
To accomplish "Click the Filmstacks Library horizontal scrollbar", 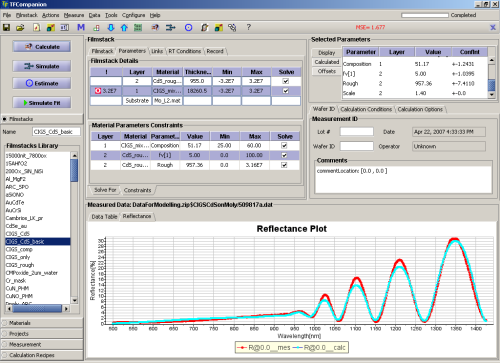I will 38,309.
